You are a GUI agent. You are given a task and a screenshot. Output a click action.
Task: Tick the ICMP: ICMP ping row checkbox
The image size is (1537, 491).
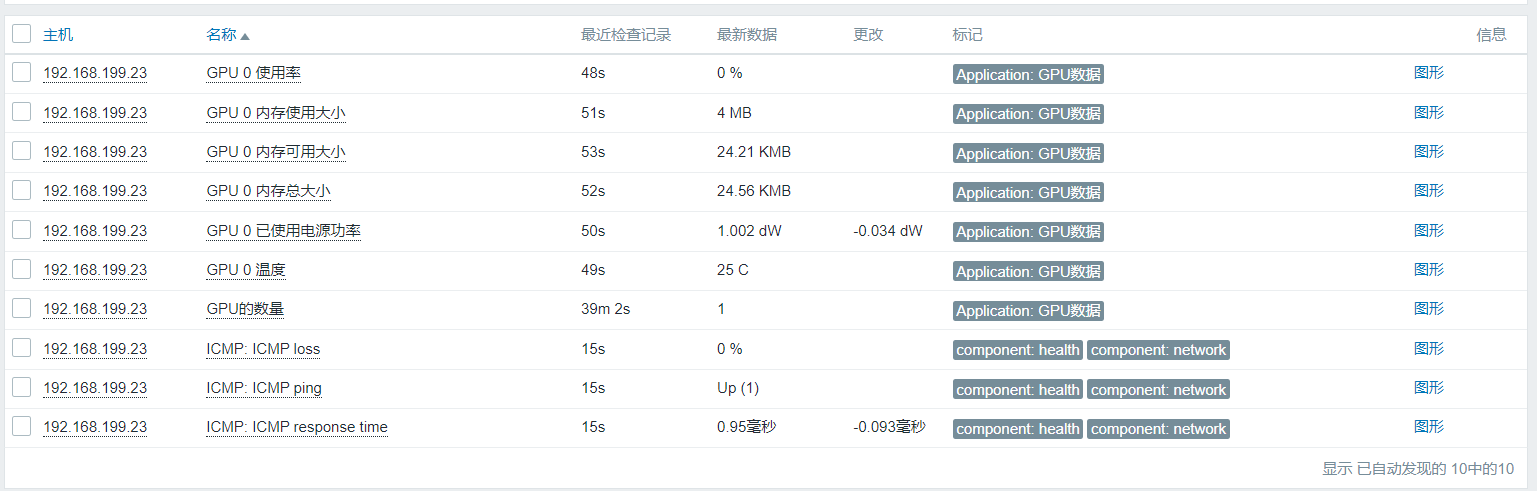click(x=22, y=388)
